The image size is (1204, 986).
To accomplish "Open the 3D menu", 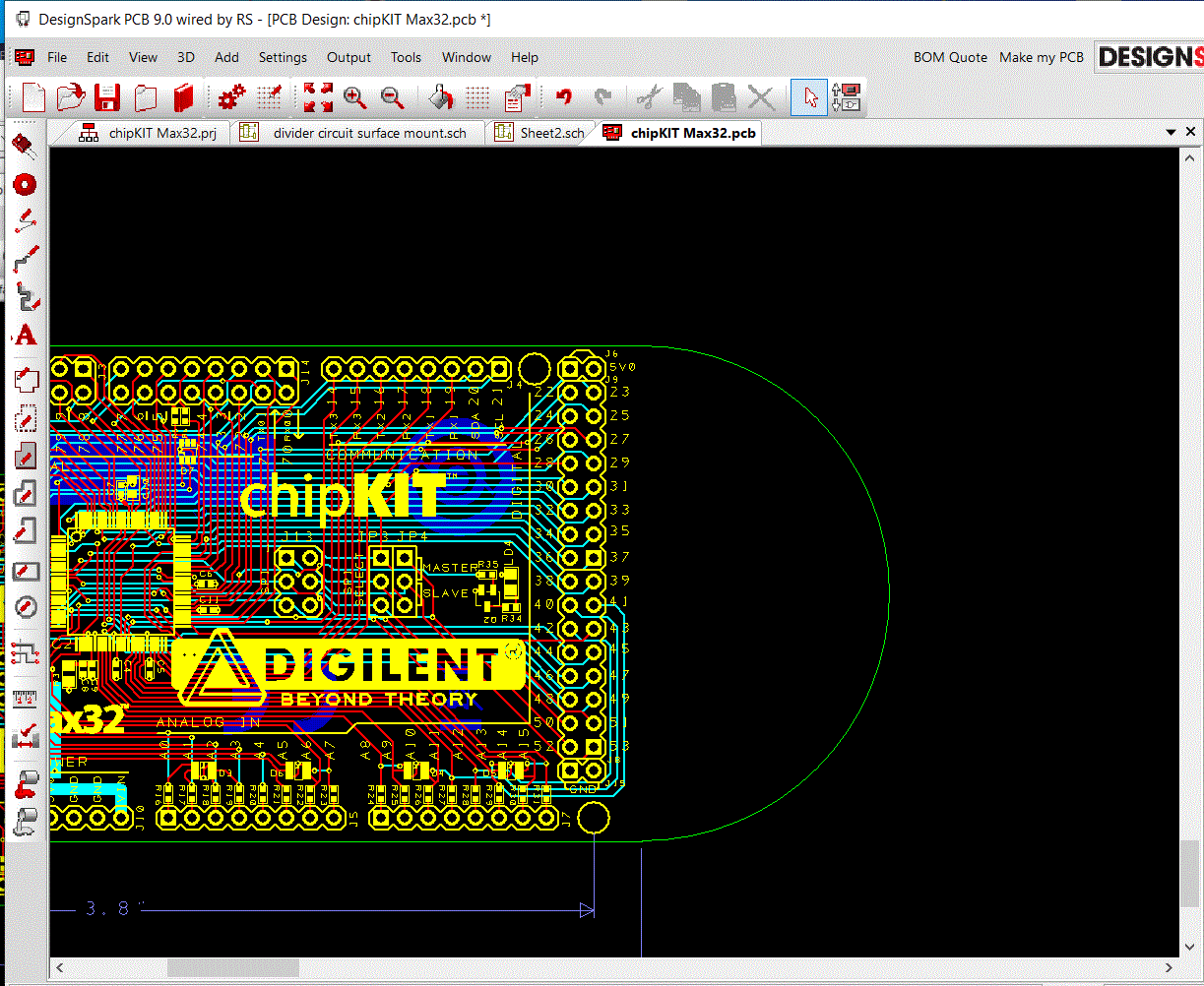I will [186, 57].
